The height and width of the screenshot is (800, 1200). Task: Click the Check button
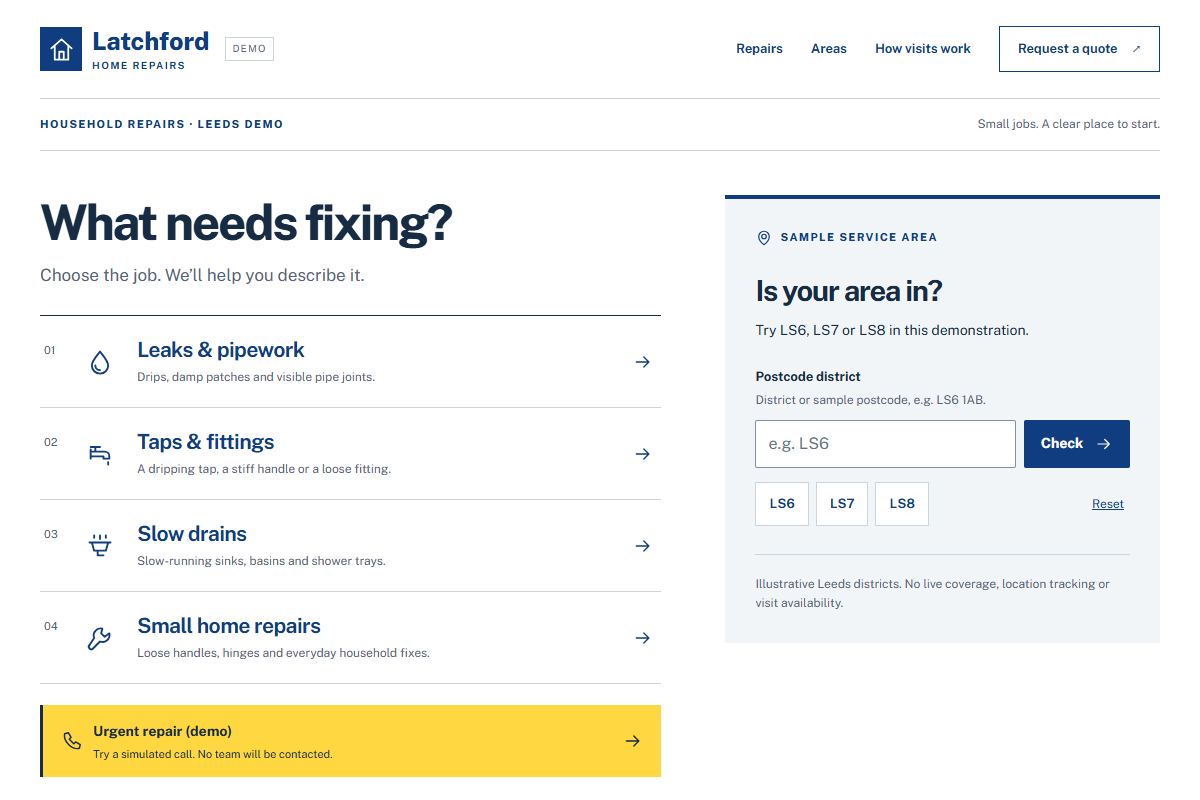(1077, 444)
